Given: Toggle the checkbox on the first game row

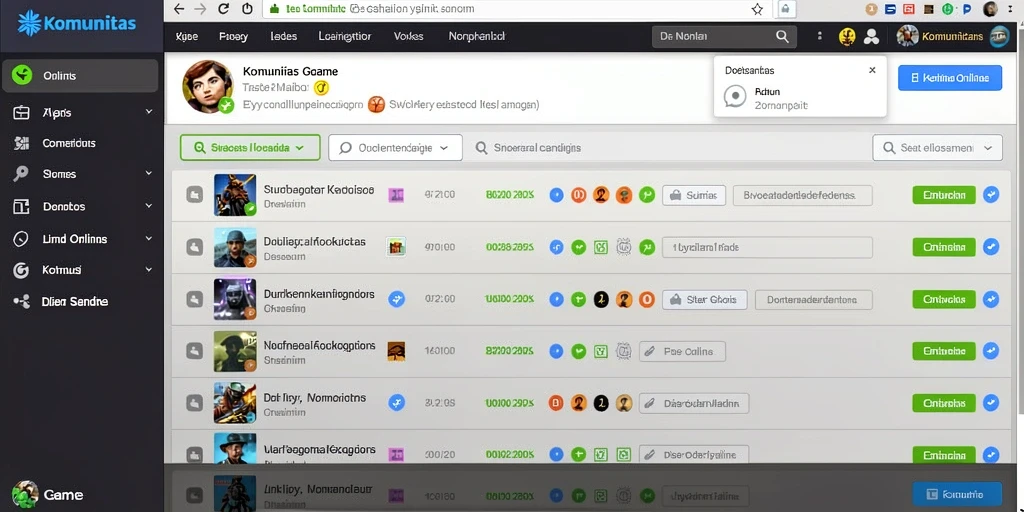Looking at the screenshot, I should [195, 195].
